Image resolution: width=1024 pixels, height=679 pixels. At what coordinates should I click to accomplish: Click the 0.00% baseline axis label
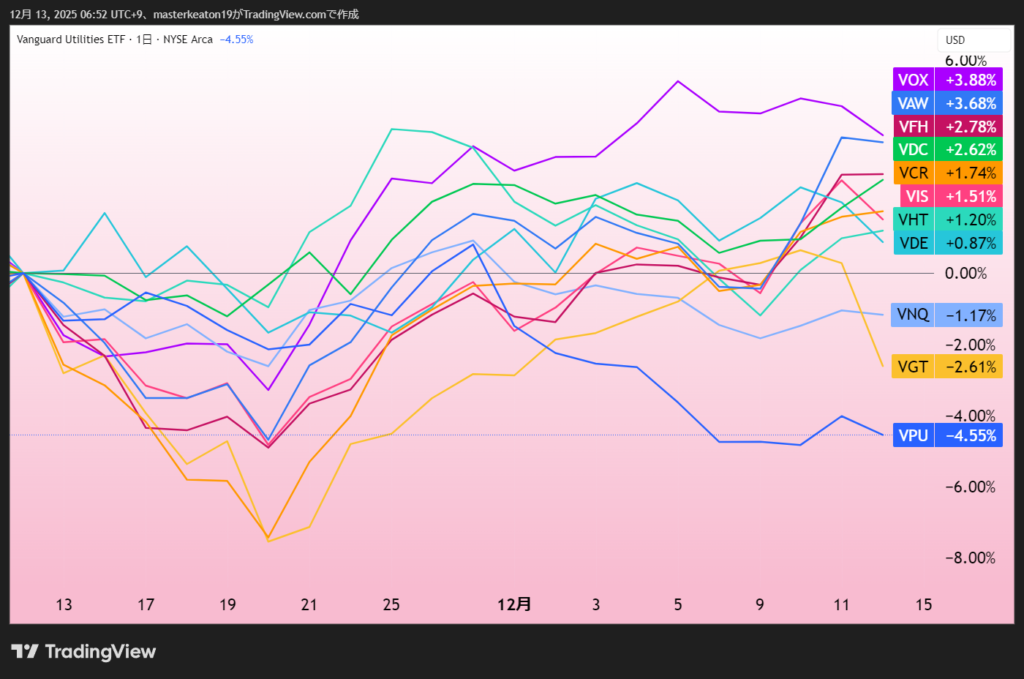(x=966, y=273)
